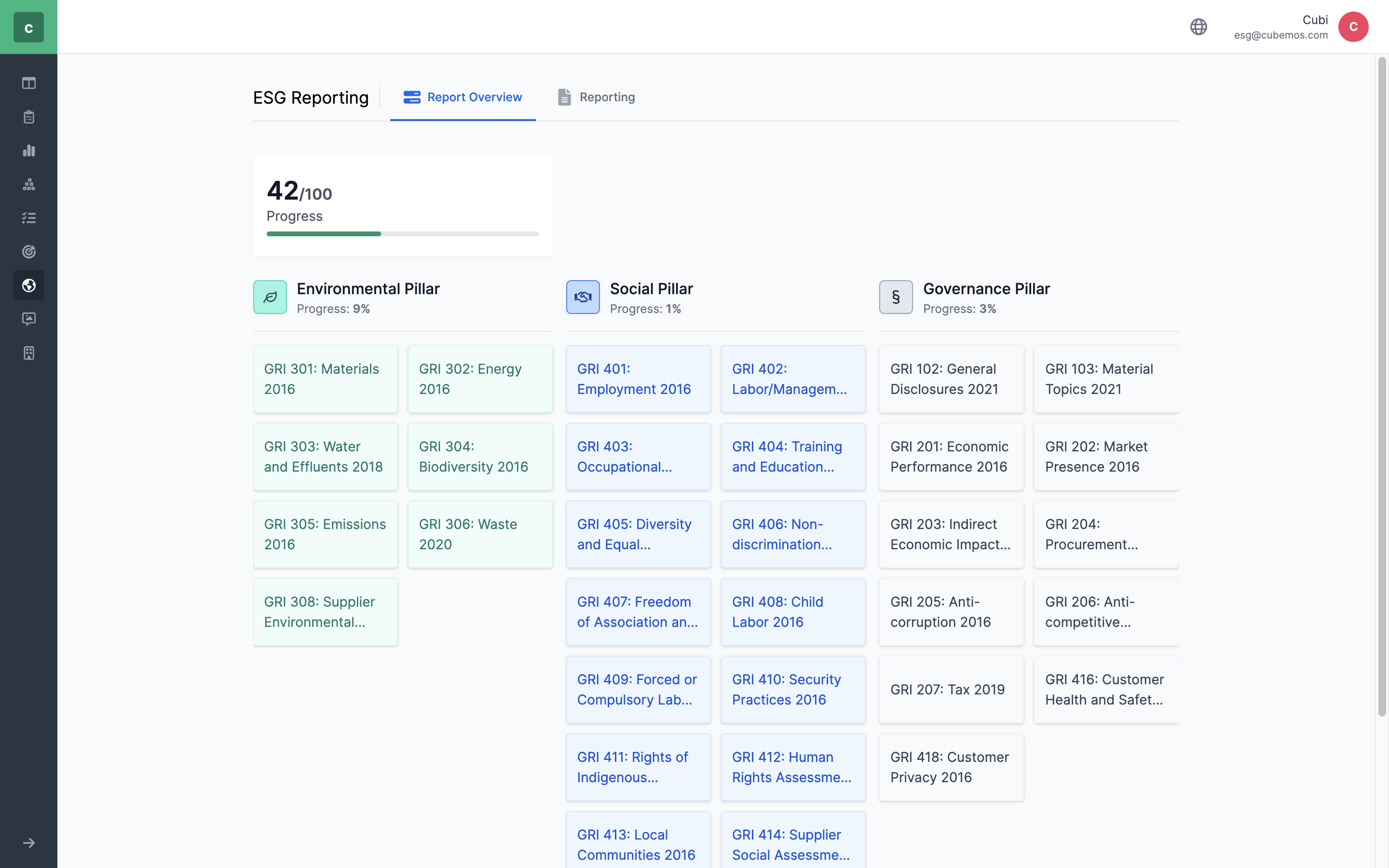This screenshot has width=1389, height=868.
Task: Open GRI 406: Non-discrimination card
Action: (793, 534)
